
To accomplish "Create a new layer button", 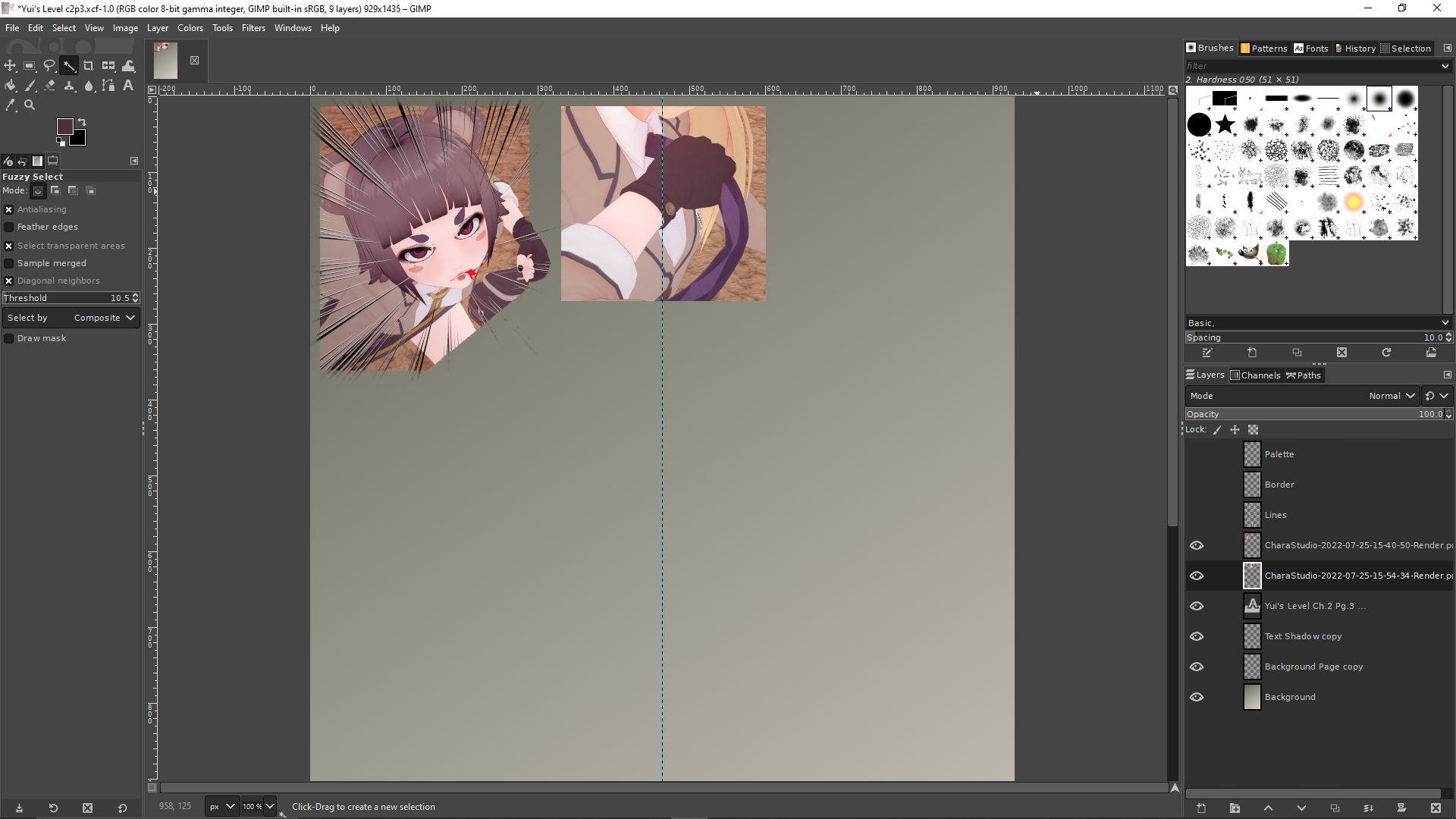I will click(x=1201, y=808).
